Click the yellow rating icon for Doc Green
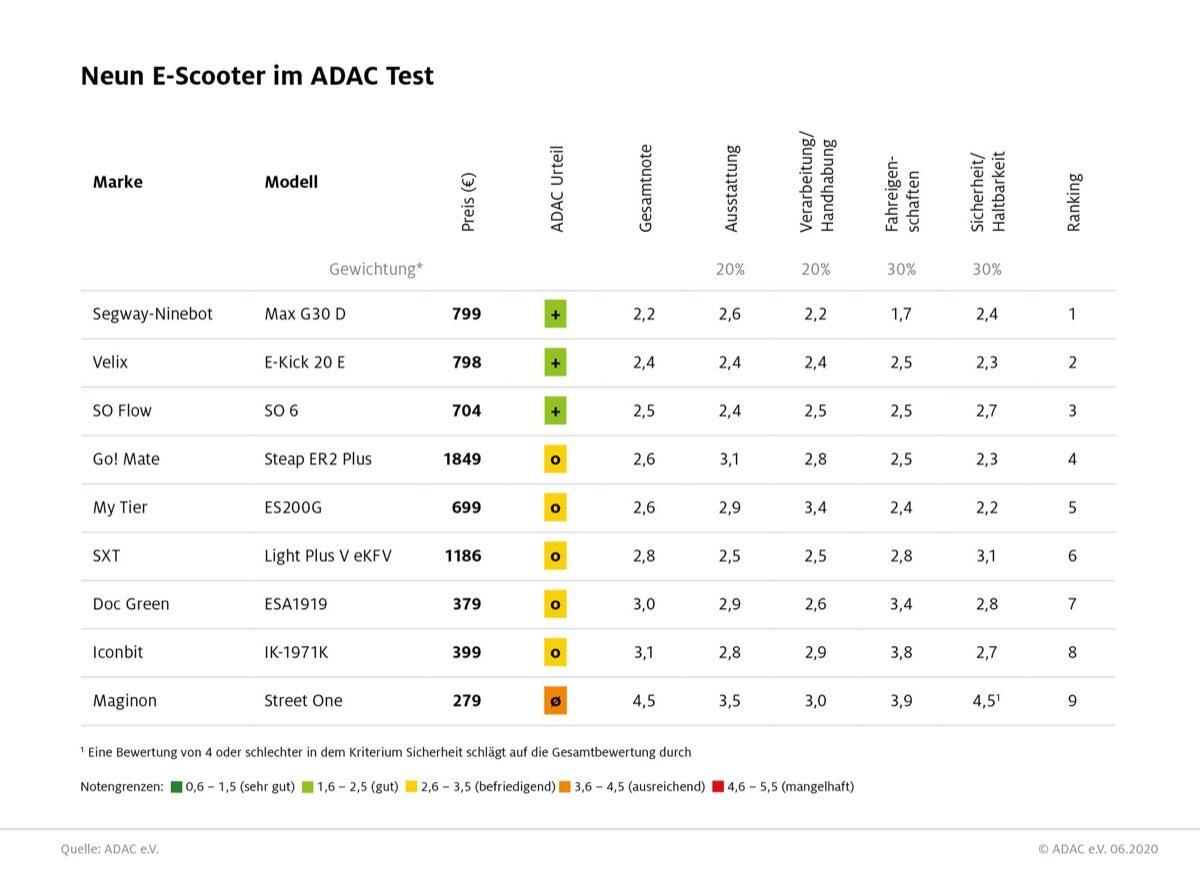Image resolution: width=1200 pixels, height=894 pixels. [556, 604]
